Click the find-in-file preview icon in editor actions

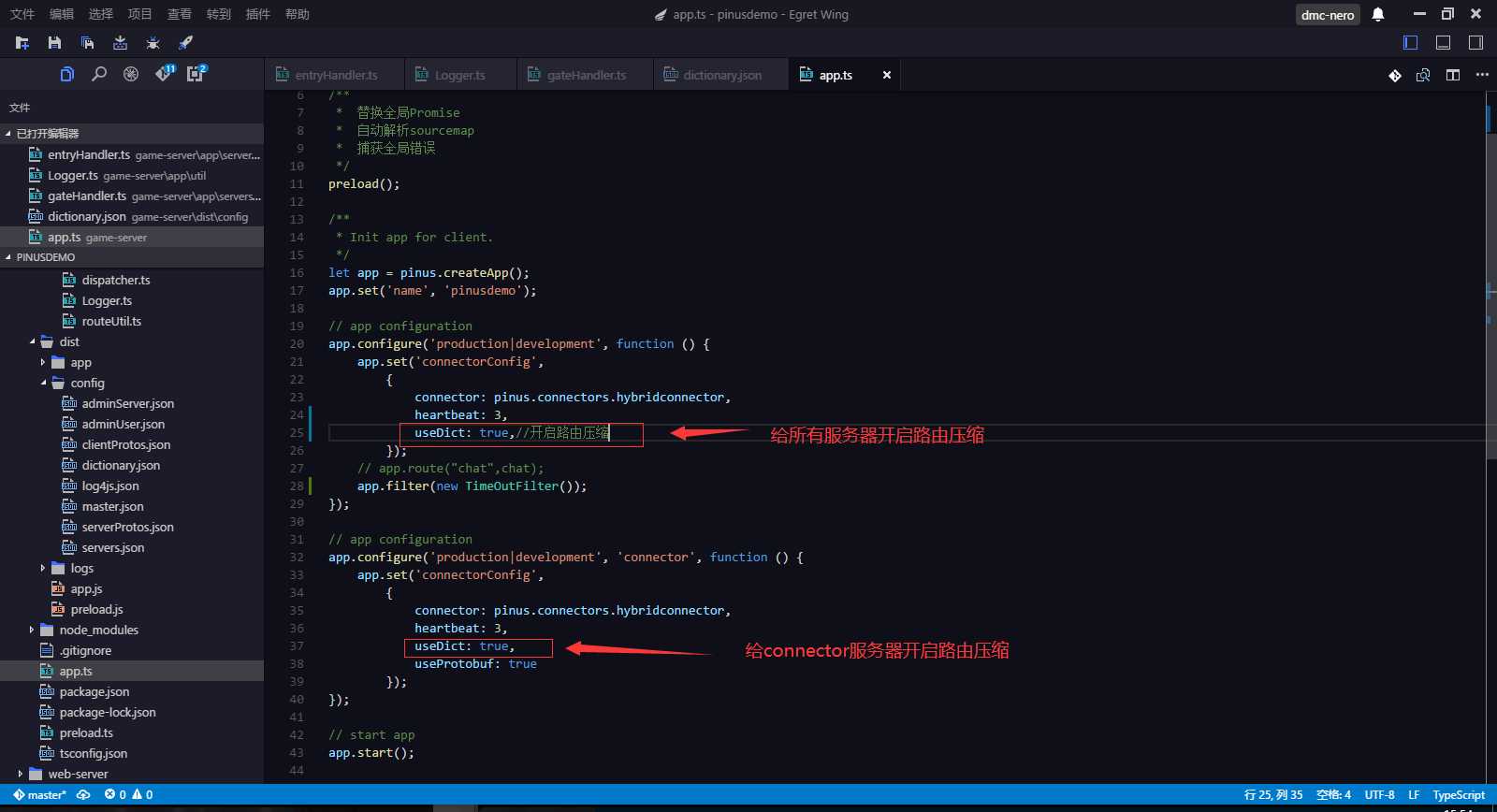click(1423, 75)
